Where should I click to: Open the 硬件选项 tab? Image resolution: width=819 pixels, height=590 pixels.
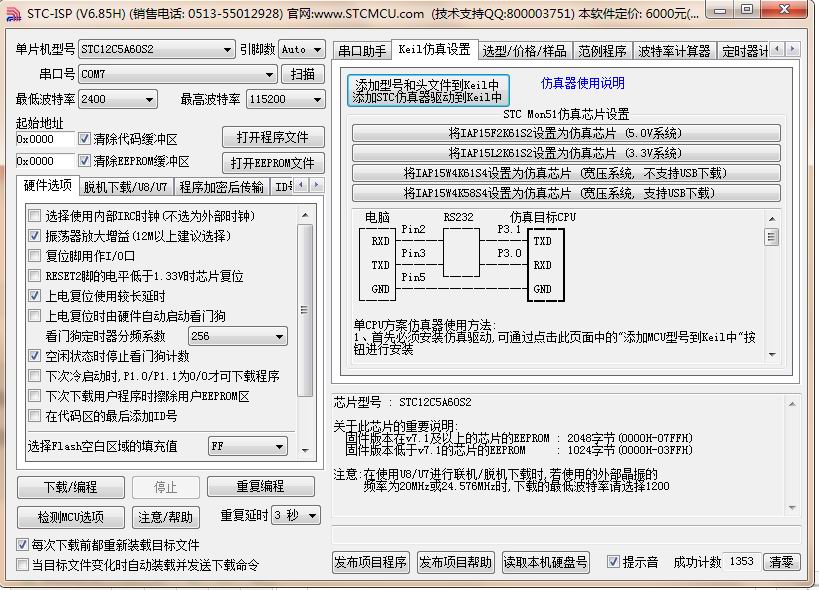pos(48,185)
